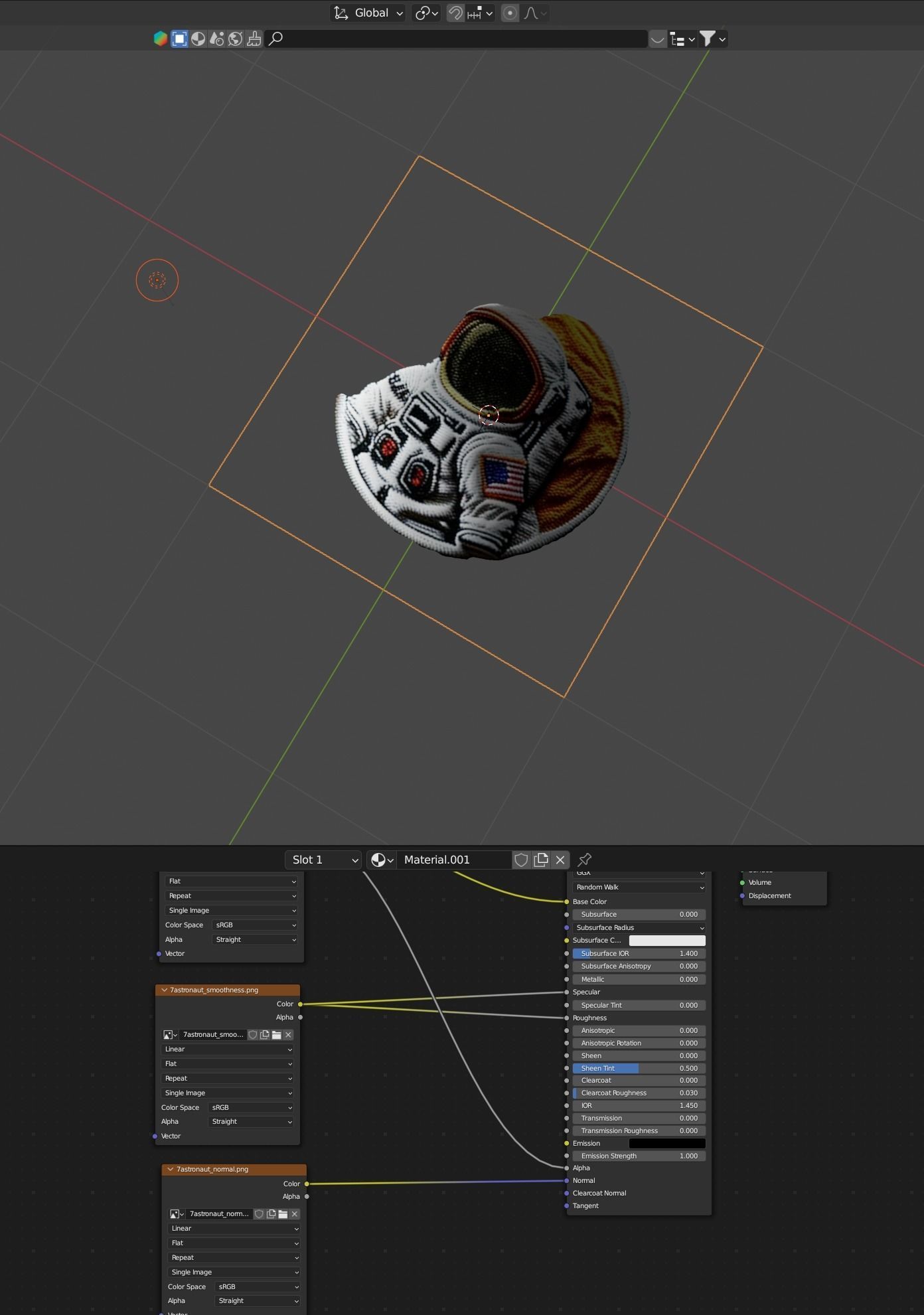Toggle snapping with the magnet icon
Screen dimensions: 924x1315
coord(455,13)
